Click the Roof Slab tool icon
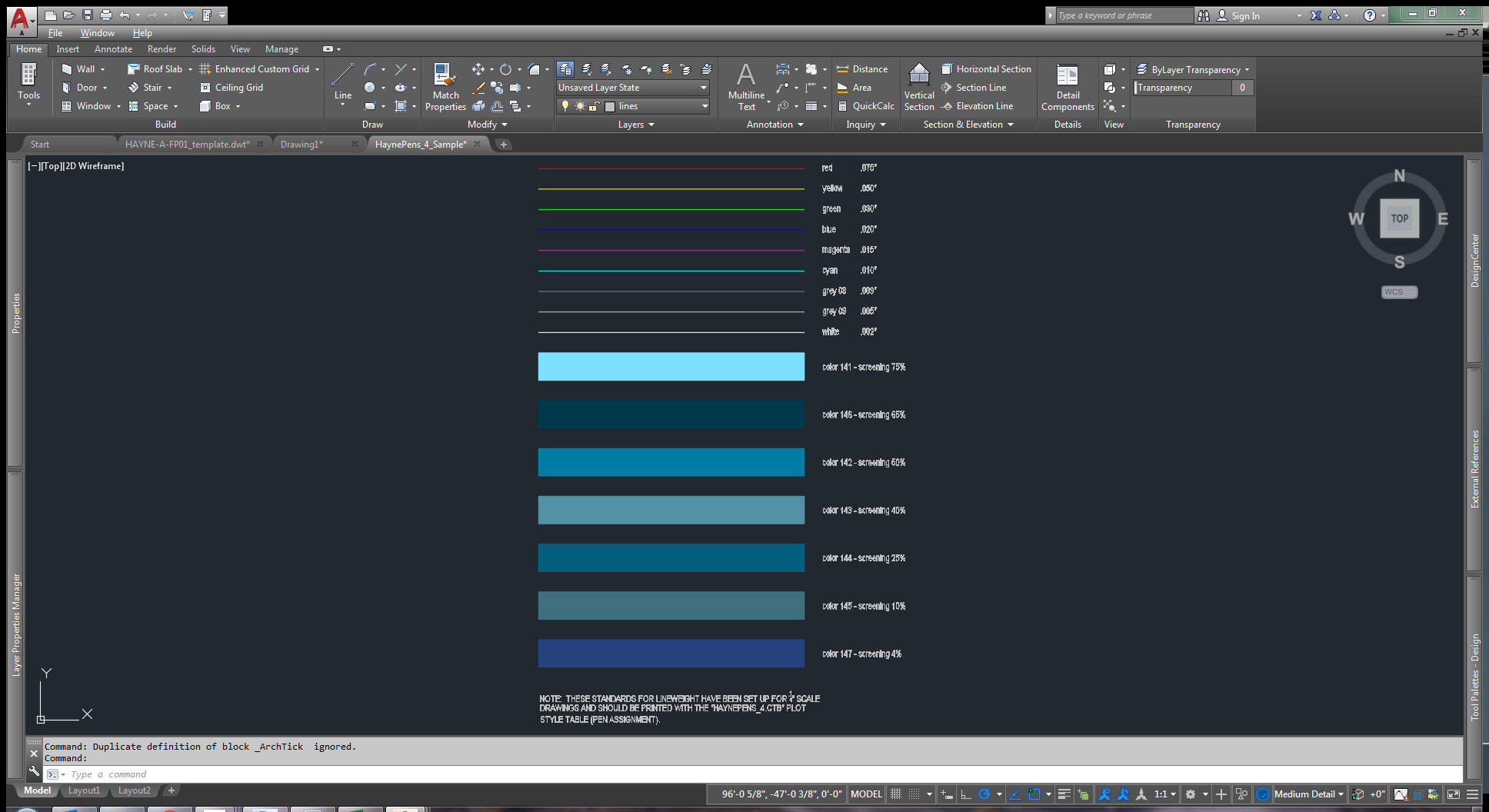 click(x=133, y=69)
